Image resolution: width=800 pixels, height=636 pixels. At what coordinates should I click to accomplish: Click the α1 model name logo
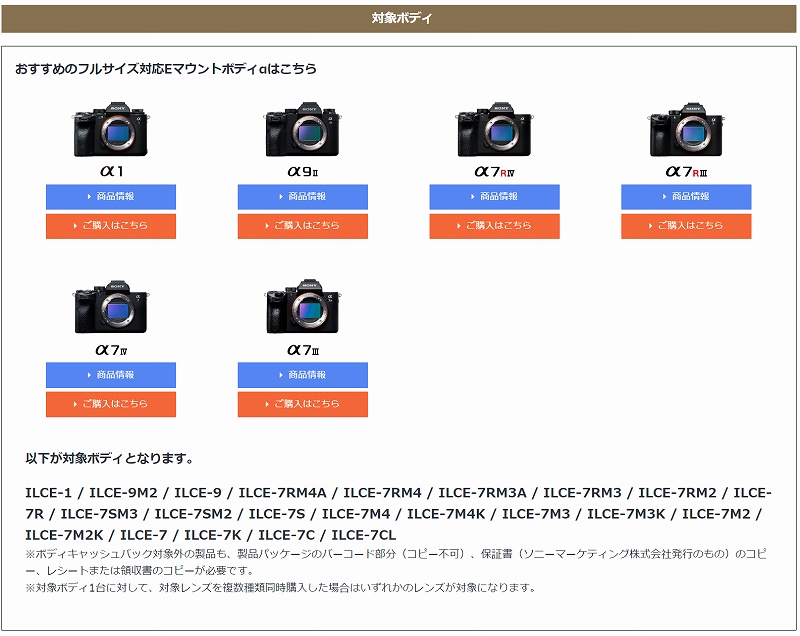pos(111,171)
